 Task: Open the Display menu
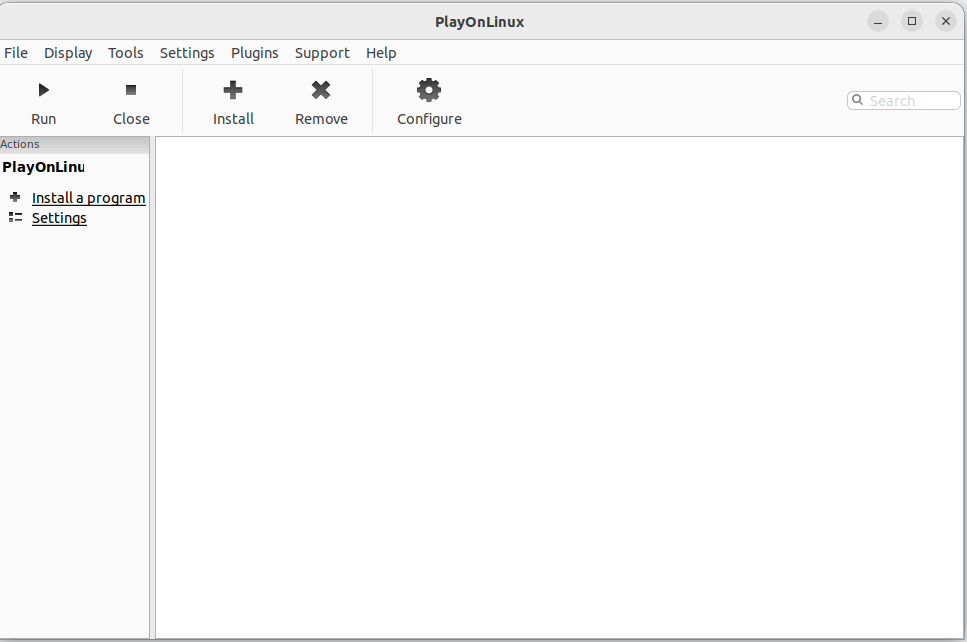pyautogui.click(x=67, y=52)
